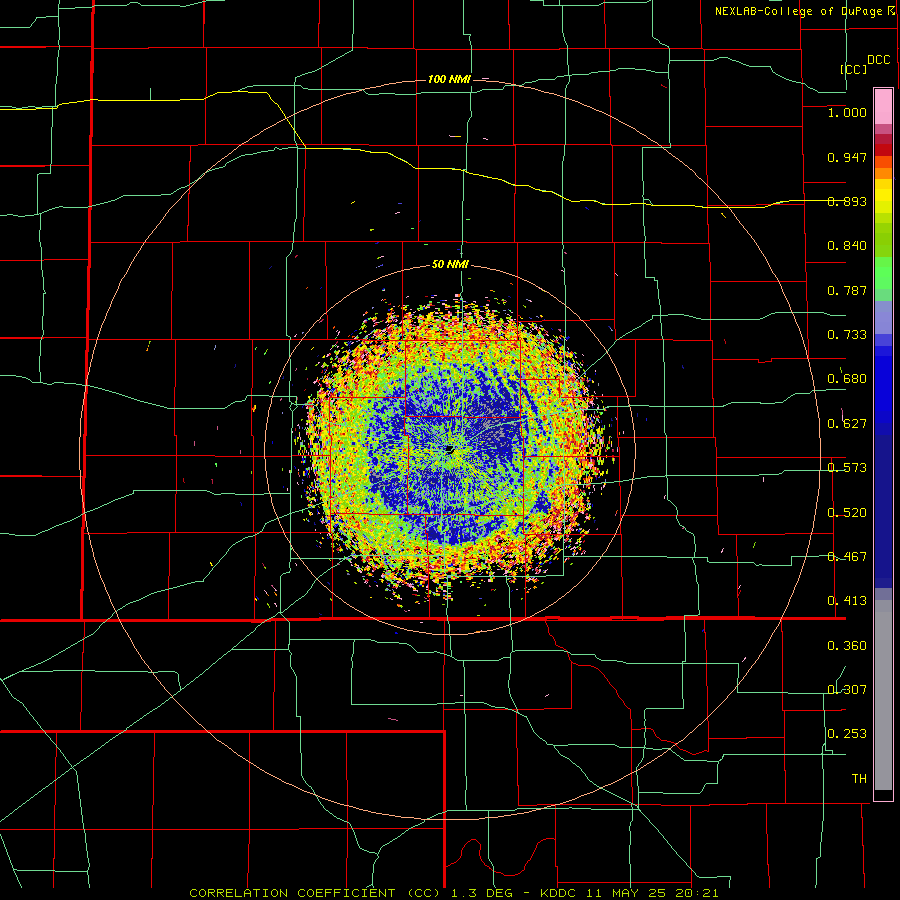
Task: Click the 0.893 color scale value
Action: pos(847,201)
